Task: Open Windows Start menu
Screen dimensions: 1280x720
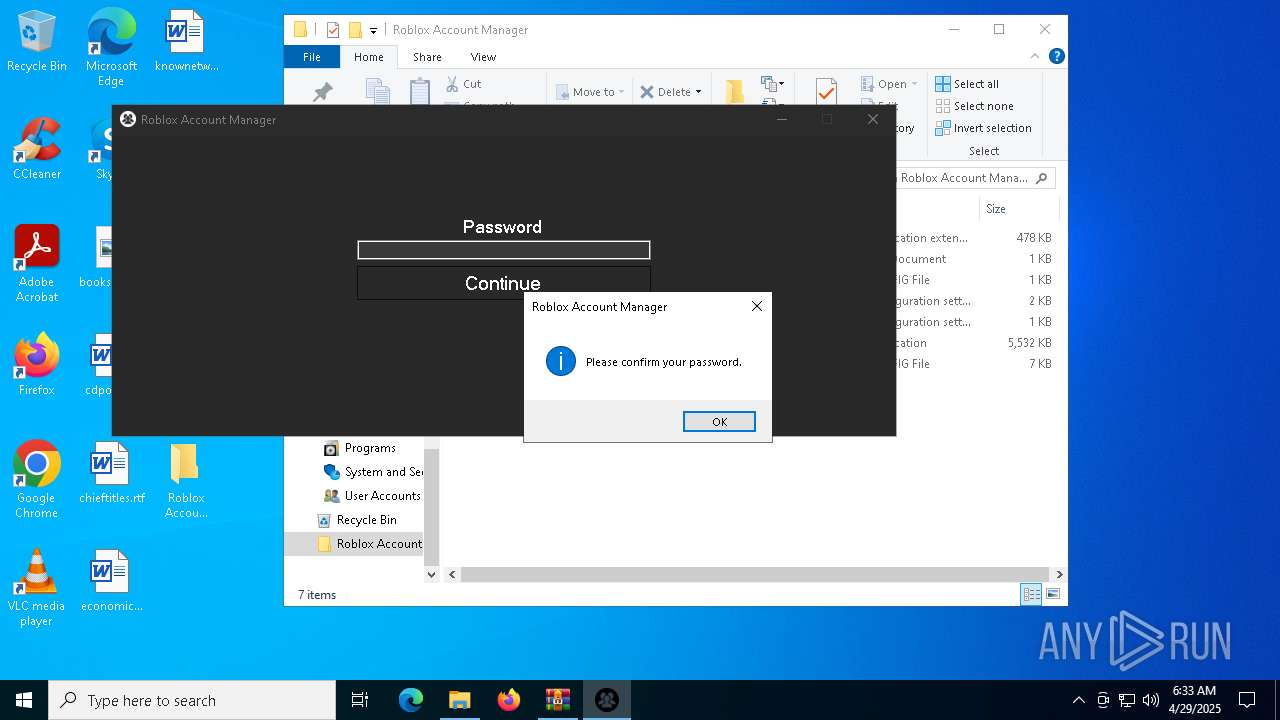Action: pos(24,700)
